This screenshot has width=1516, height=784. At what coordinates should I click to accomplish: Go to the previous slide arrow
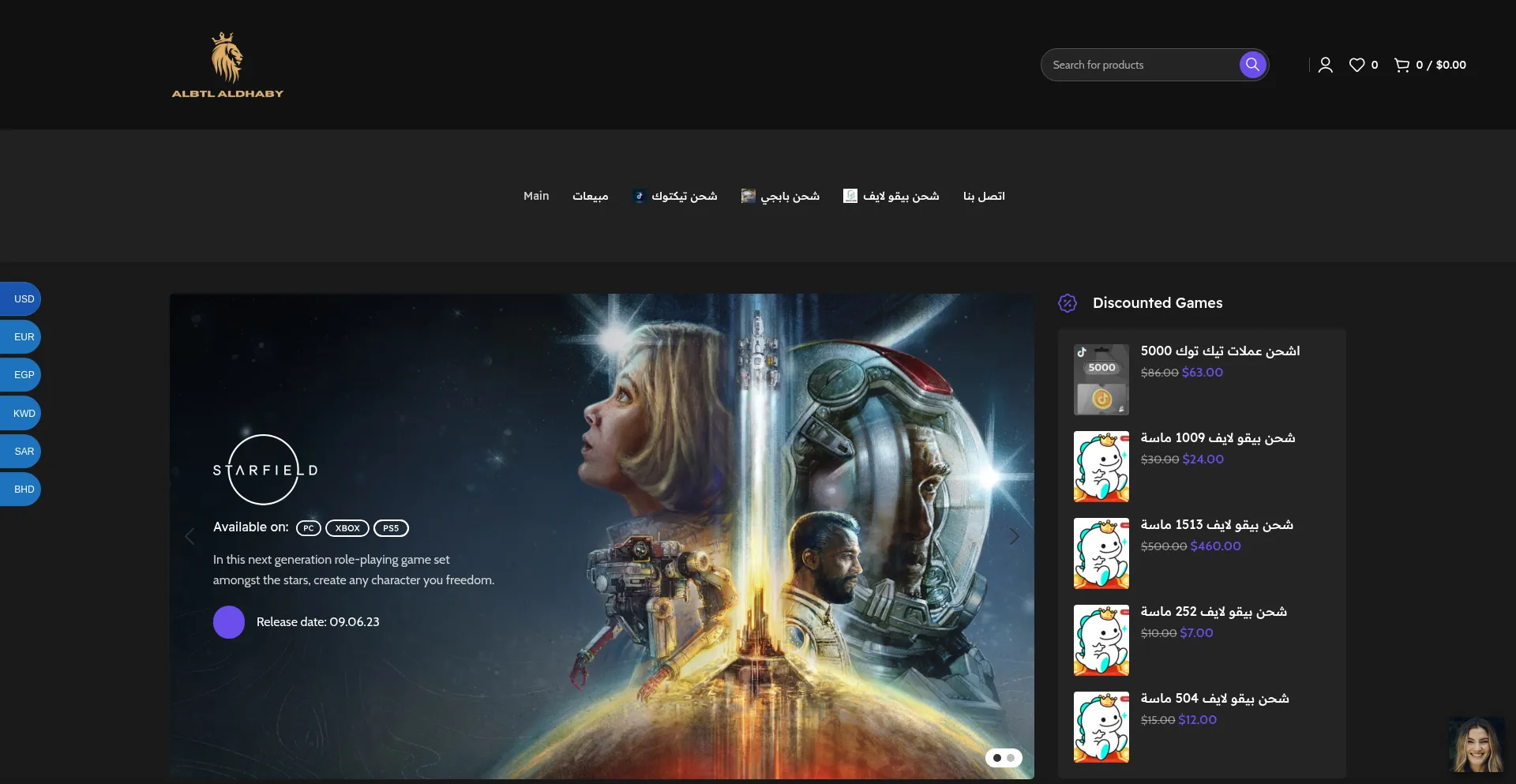pyautogui.click(x=189, y=537)
